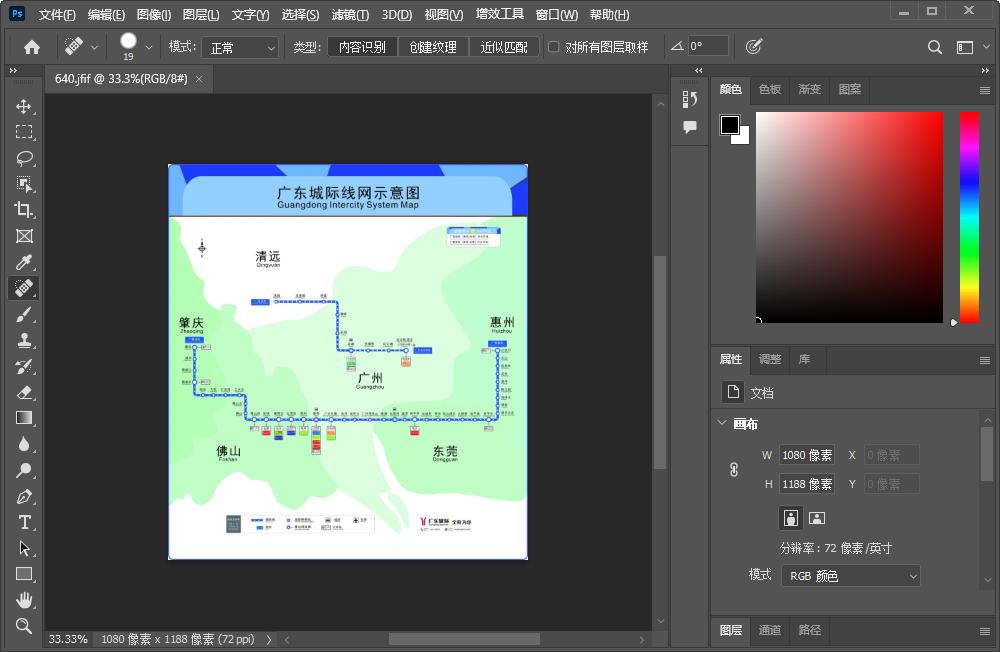Choose portrait canvas orientation button
This screenshot has height=652, width=1000.
click(x=791, y=517)
